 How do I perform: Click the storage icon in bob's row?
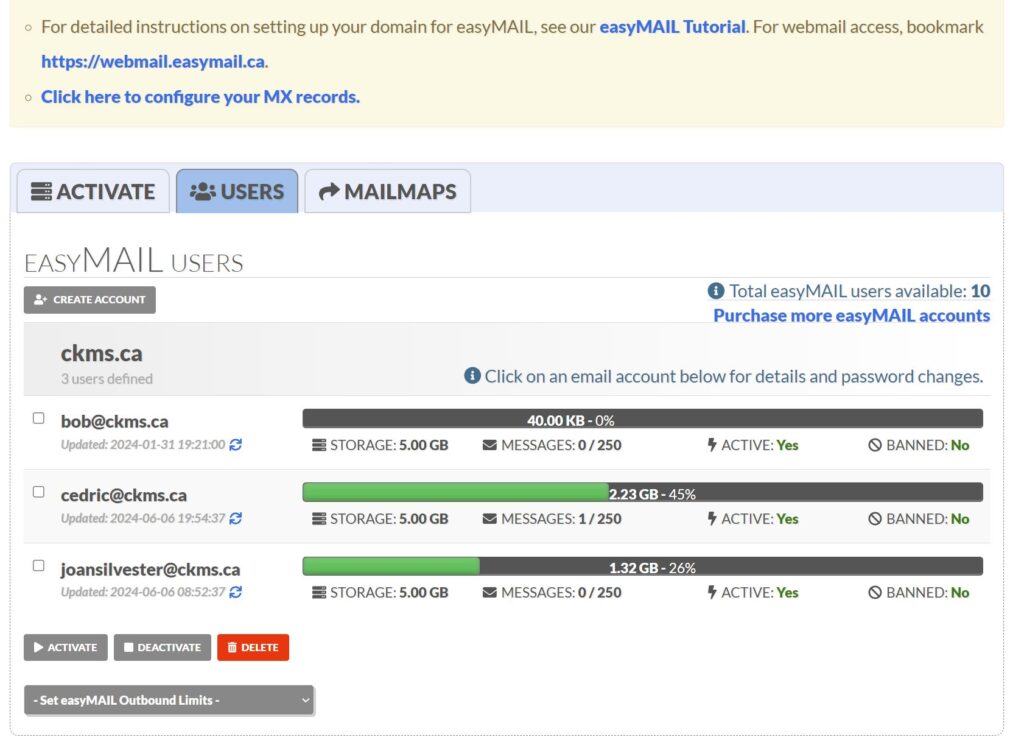pos(319,445)
